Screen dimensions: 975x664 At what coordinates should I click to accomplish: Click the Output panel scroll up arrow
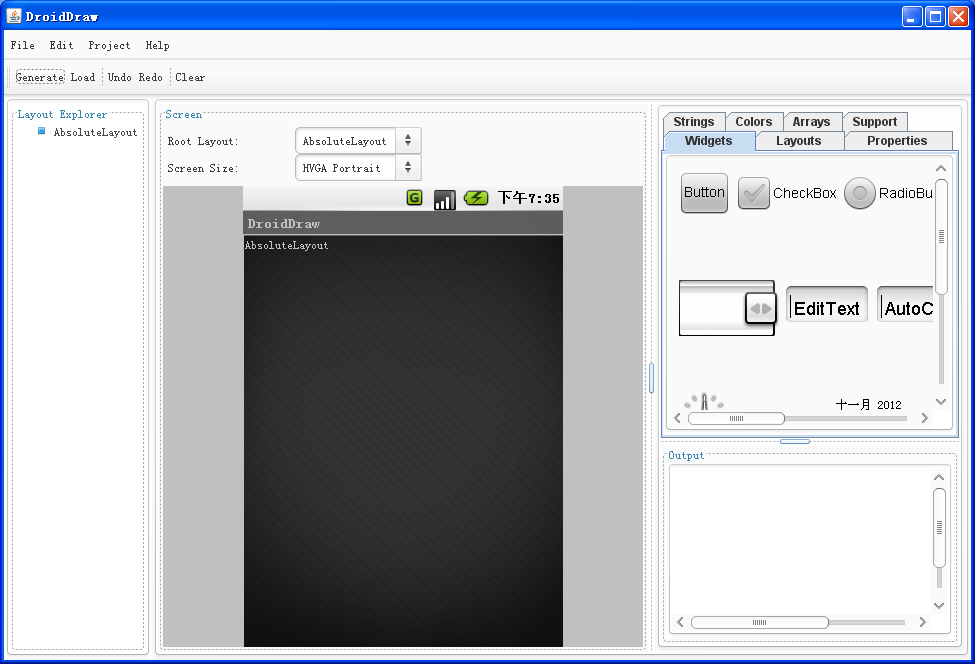[x=939, y=477]
